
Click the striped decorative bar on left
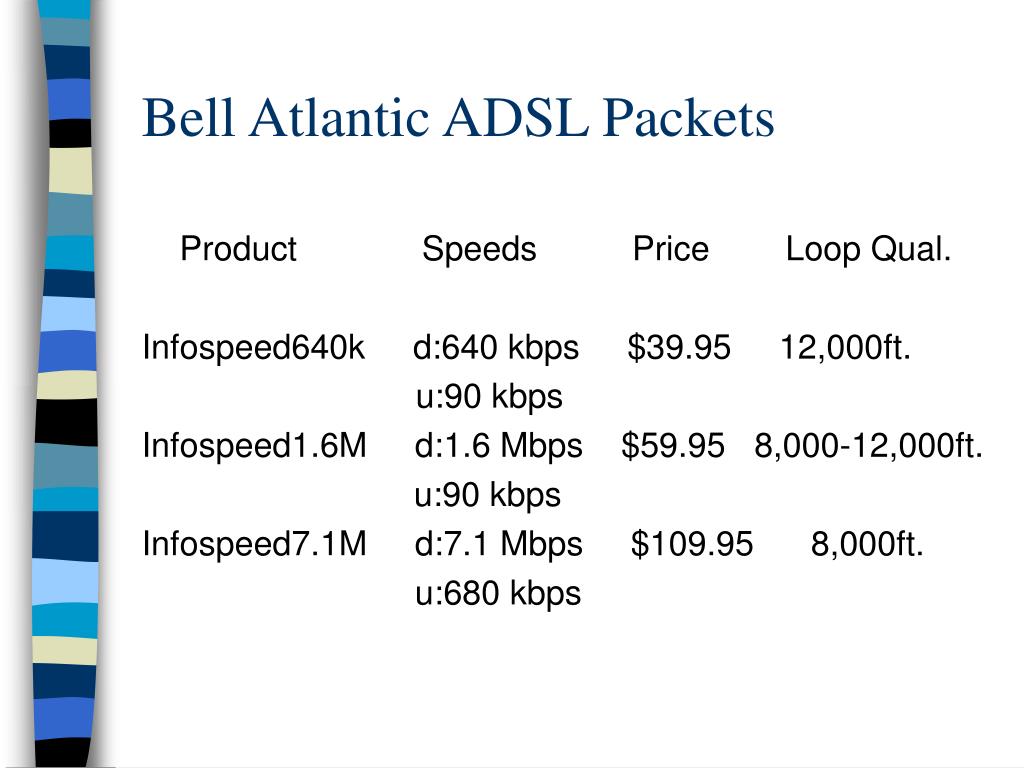tap(65, 384)
